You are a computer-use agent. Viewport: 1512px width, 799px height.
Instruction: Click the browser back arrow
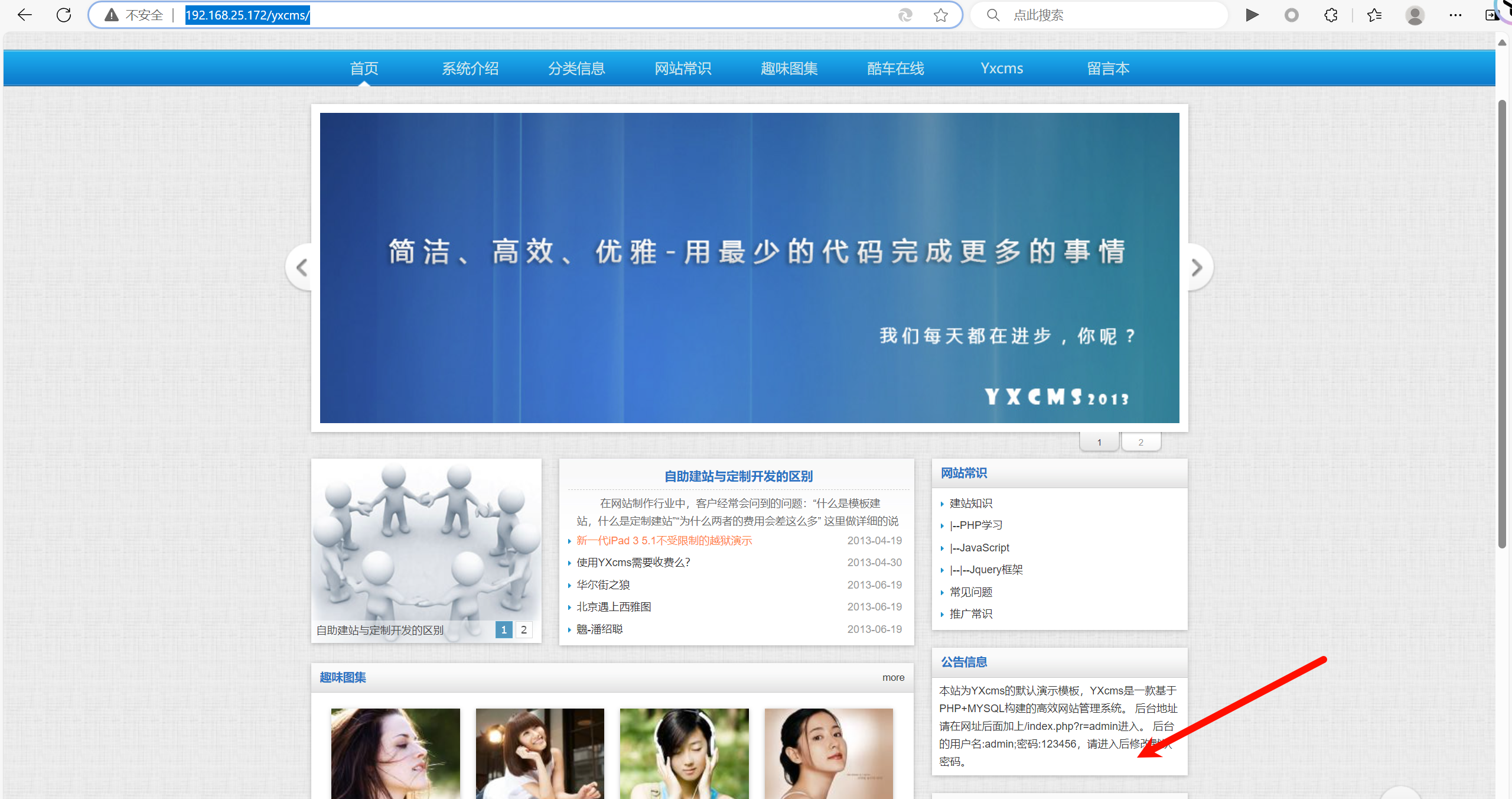pyautogui.click(x=25, y=15)
